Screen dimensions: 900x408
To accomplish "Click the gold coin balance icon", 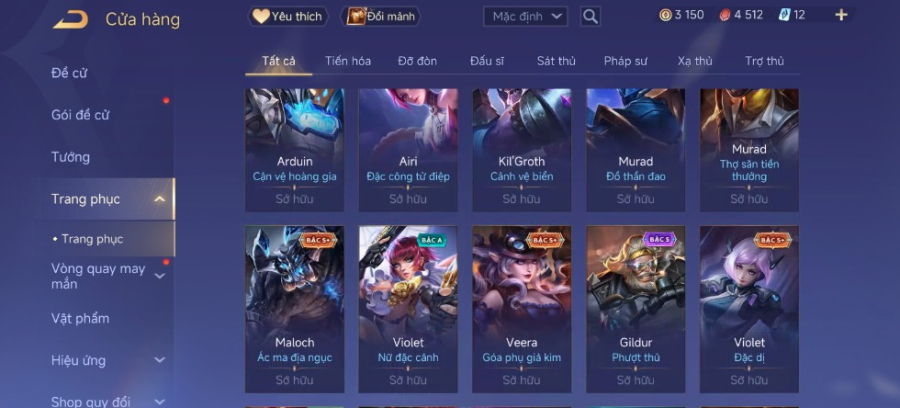I will click(x=665, y=15).
